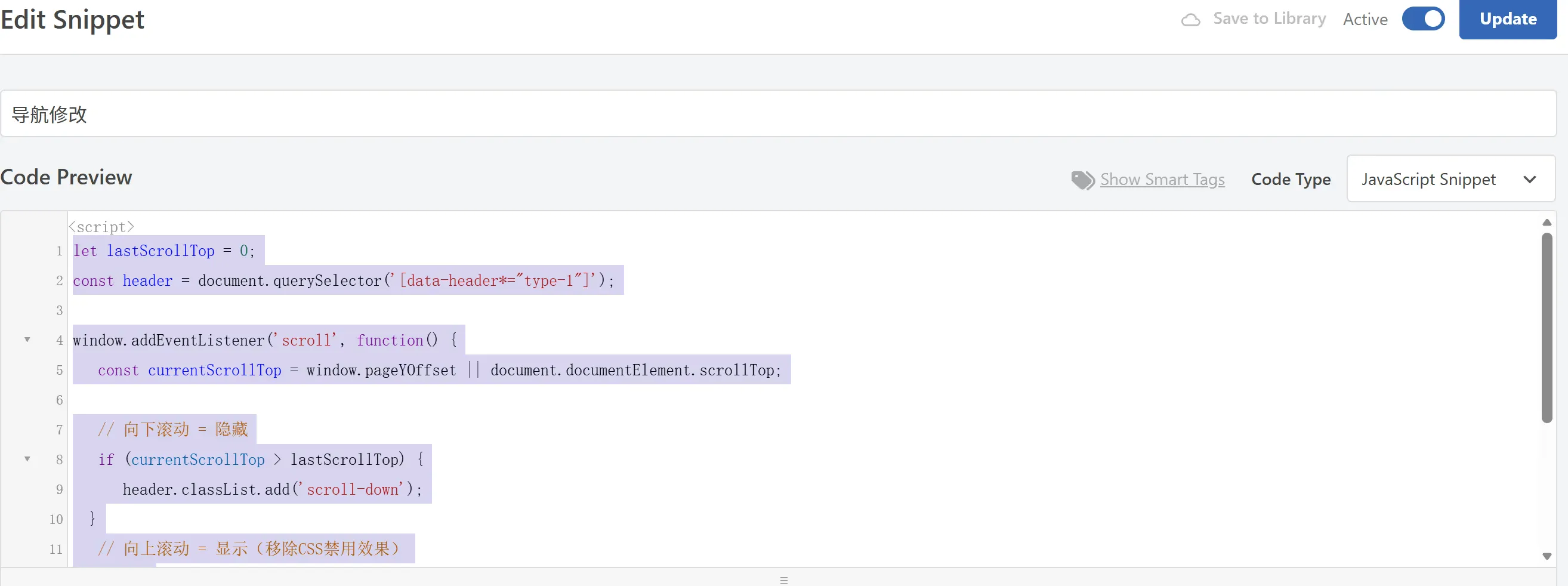Click the Smart Tags tag icon
Screen dimensions: 1568x586
click(1082, 180)
